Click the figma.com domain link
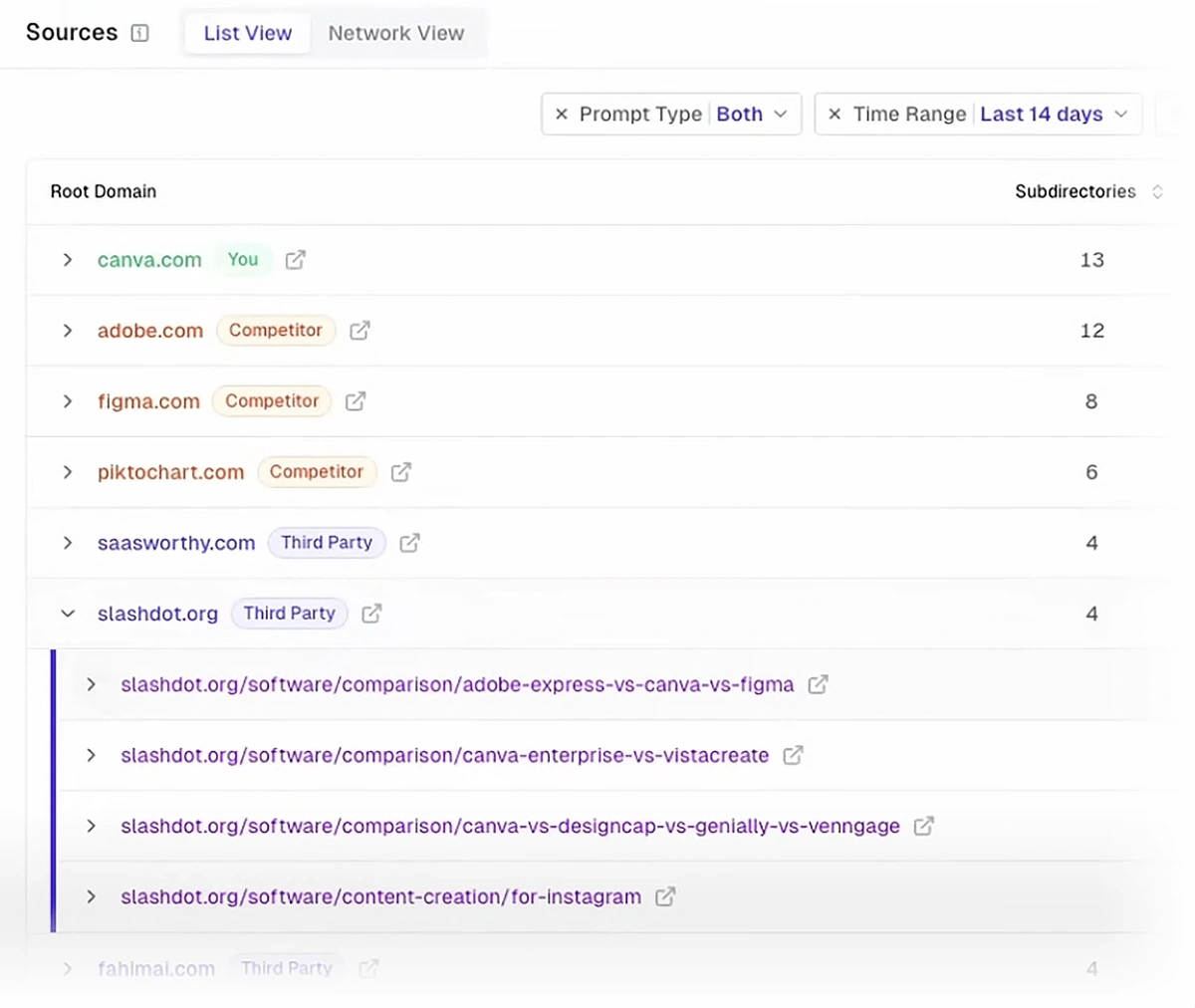Image resolution: width=1195 pixels, height=1008 pixels. pos(148,401)
